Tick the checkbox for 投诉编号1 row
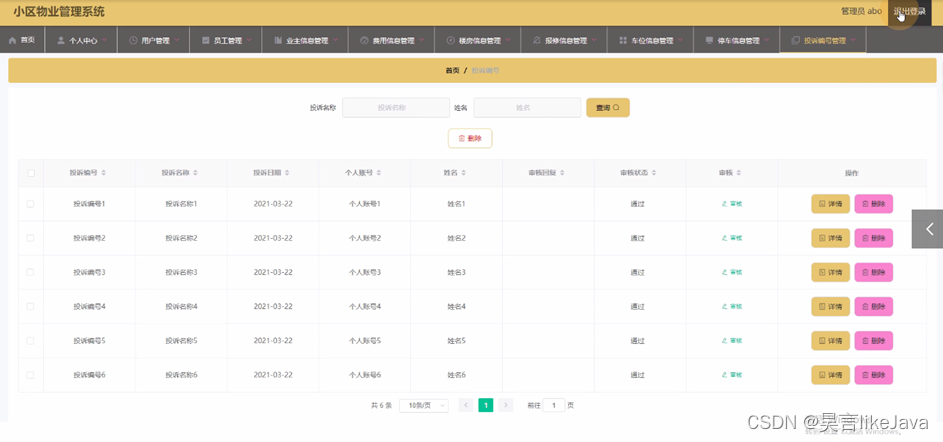The width and height of the screenshot is (943, 442). pyautogui.click(x=30, y=204)
